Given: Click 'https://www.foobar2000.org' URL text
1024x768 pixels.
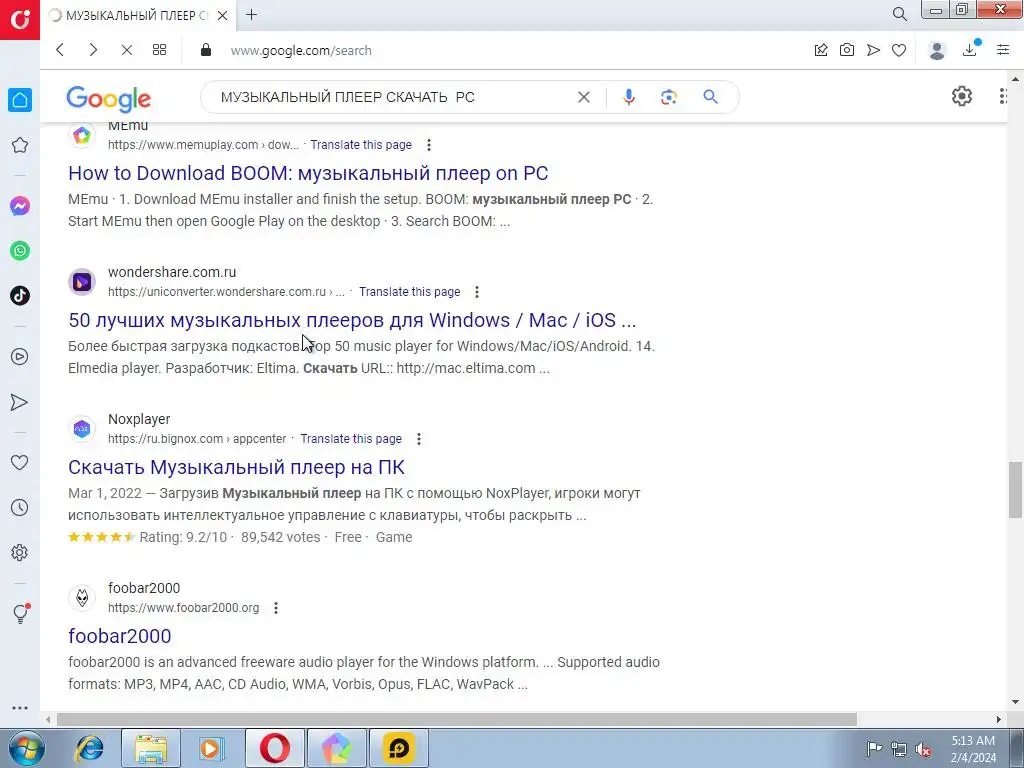Looking at the screenshot, I should (184, 608).
